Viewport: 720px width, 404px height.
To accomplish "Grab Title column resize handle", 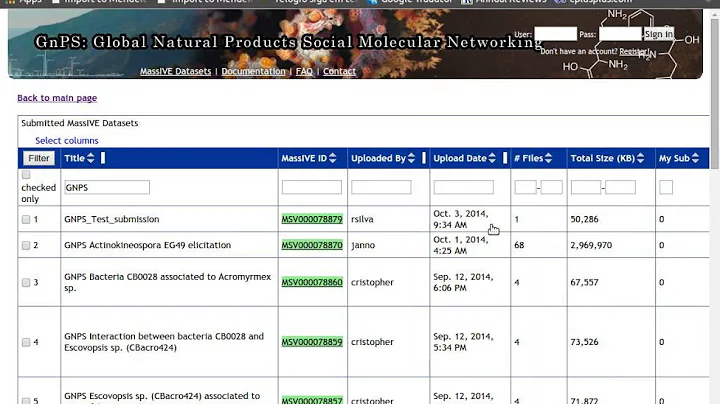I will click(103, 158).
